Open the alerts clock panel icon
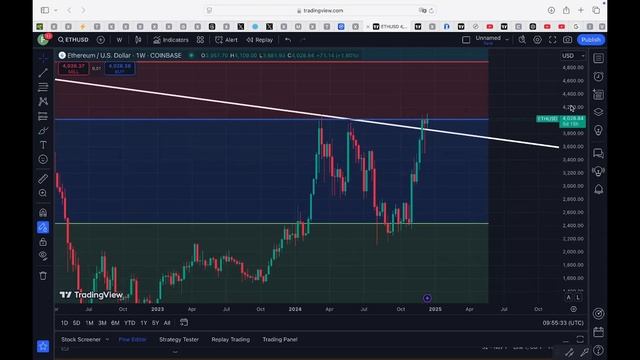 coord(598,77)
